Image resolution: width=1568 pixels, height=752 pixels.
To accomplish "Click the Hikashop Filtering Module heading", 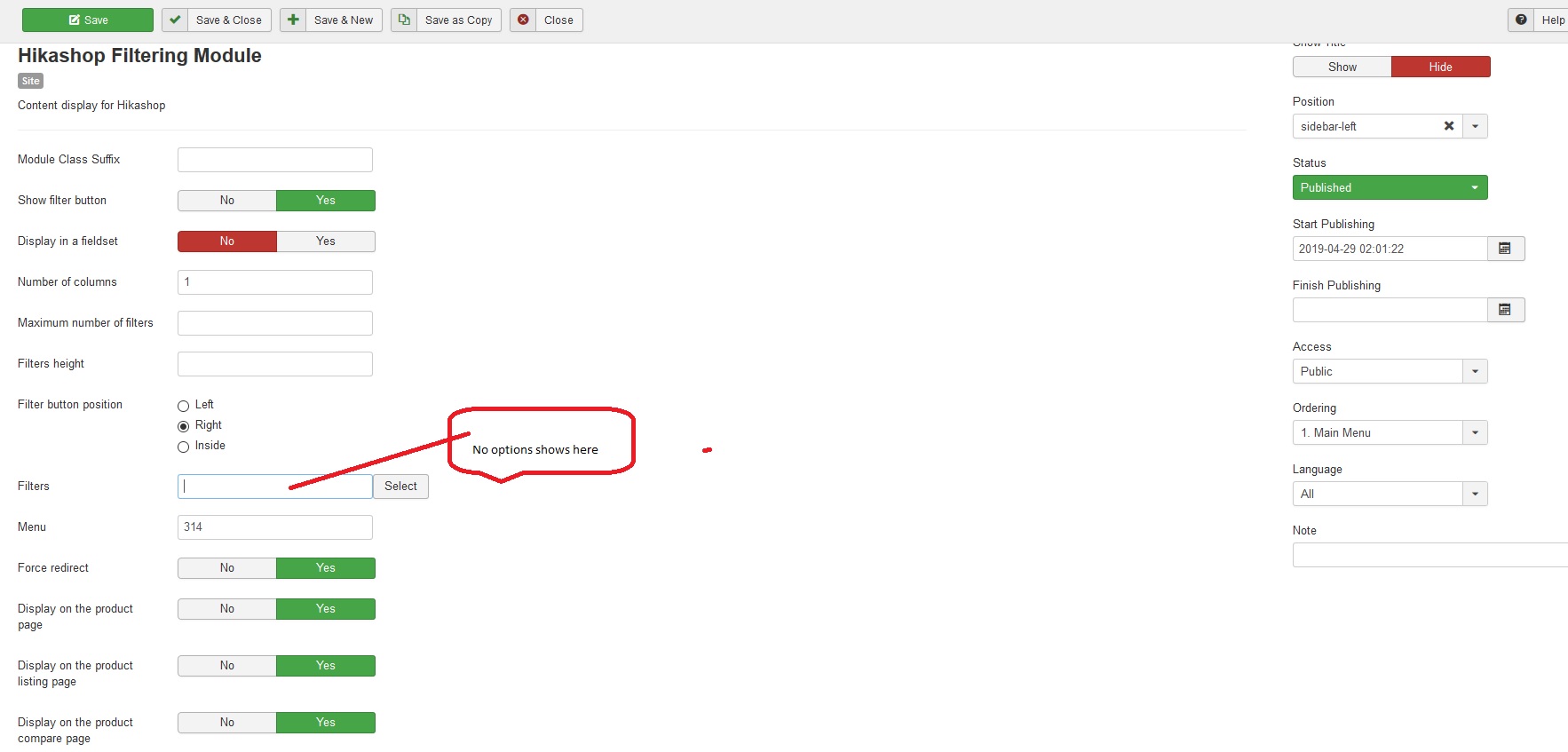I will (x=139, y=56).
